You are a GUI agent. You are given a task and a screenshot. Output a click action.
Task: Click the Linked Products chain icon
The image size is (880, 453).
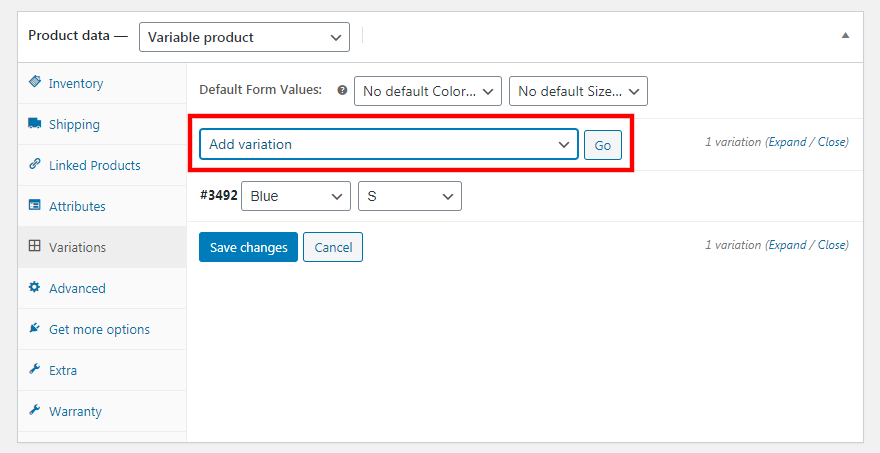click(35, 164)
